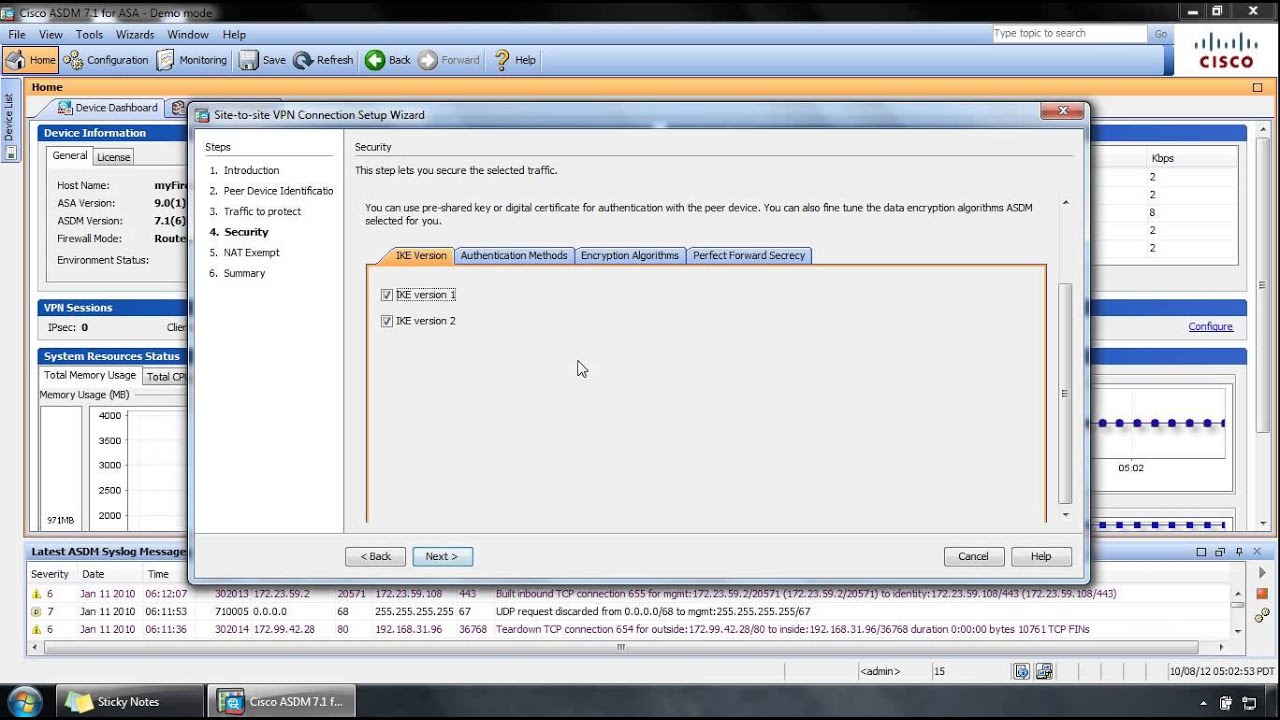Open the Configuration gears icon

[x=73, y=60]
